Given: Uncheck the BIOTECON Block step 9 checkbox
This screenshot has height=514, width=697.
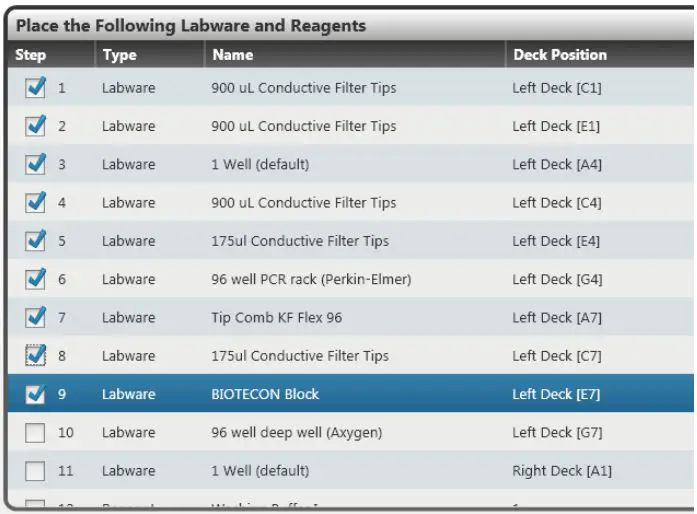Looking at the screenshot, I should pos(35,394).
